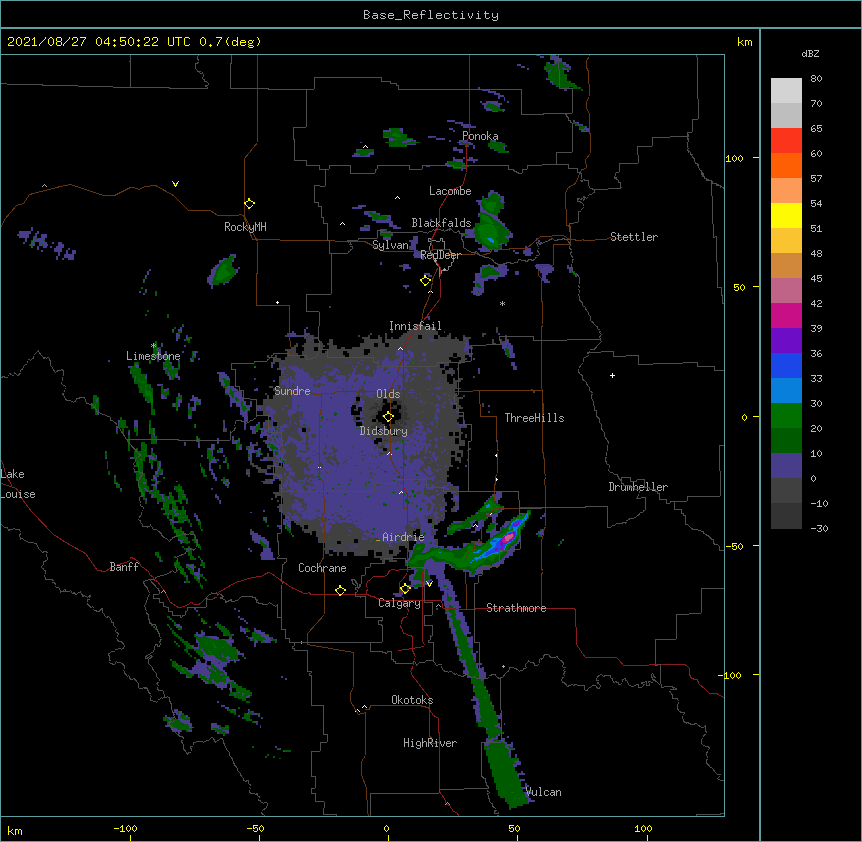Click the km unit label at bottom left
Screen dimensions: 862x842
[15, 831]
